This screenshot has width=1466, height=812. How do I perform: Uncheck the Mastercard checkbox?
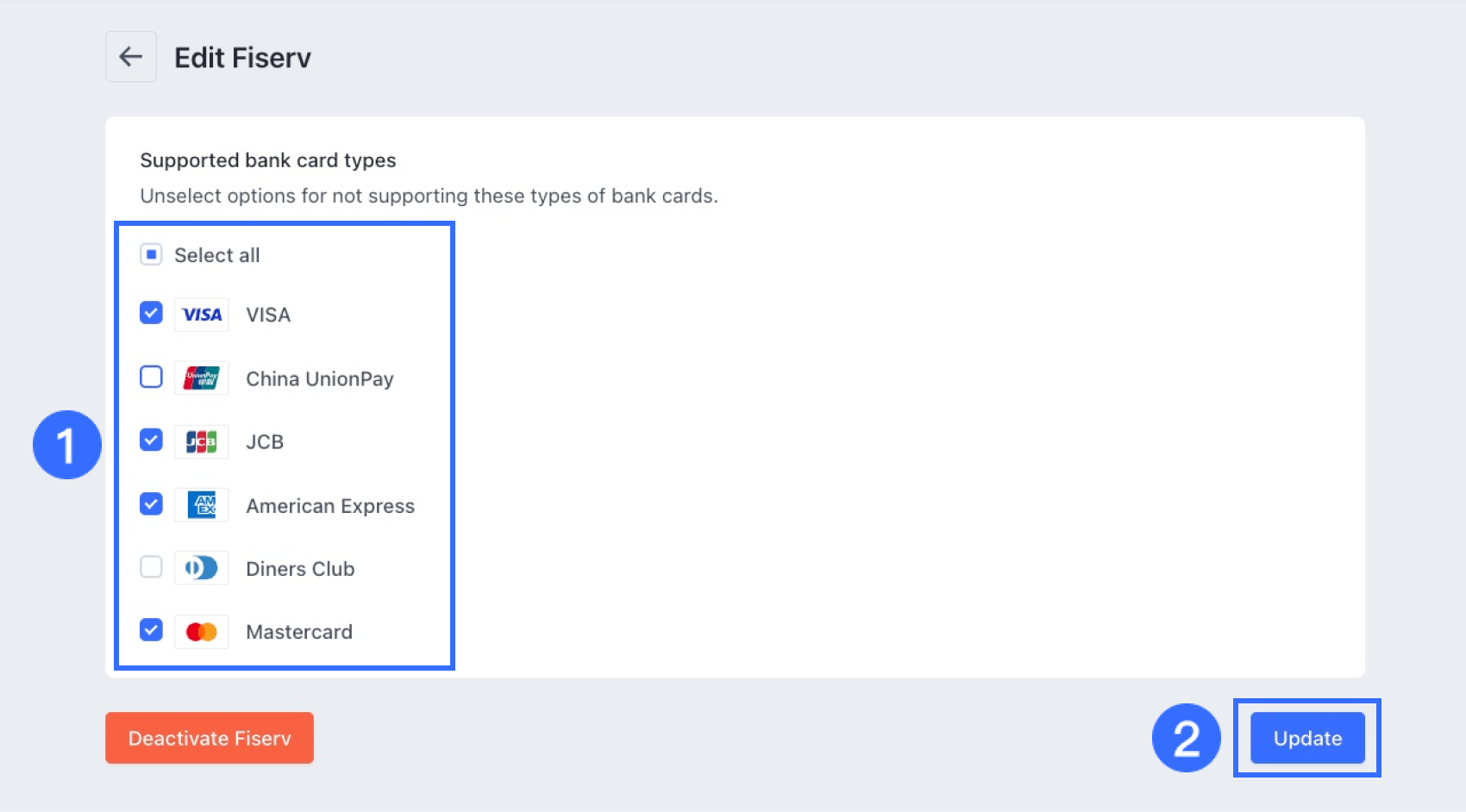pos(151,630)
